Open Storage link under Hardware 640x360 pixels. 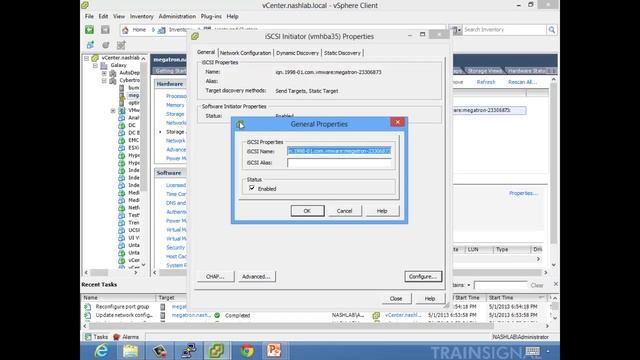point(175,114)
